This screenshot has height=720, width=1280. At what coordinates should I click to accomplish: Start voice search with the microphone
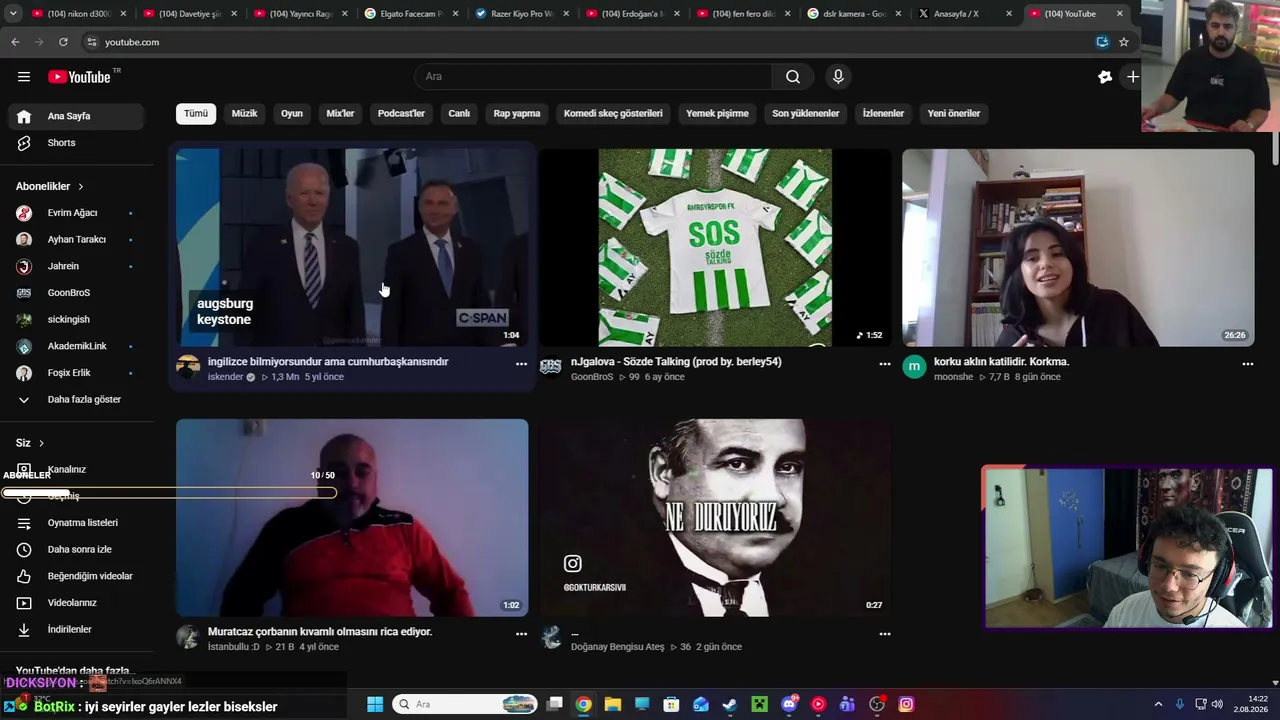click(838, 77)
